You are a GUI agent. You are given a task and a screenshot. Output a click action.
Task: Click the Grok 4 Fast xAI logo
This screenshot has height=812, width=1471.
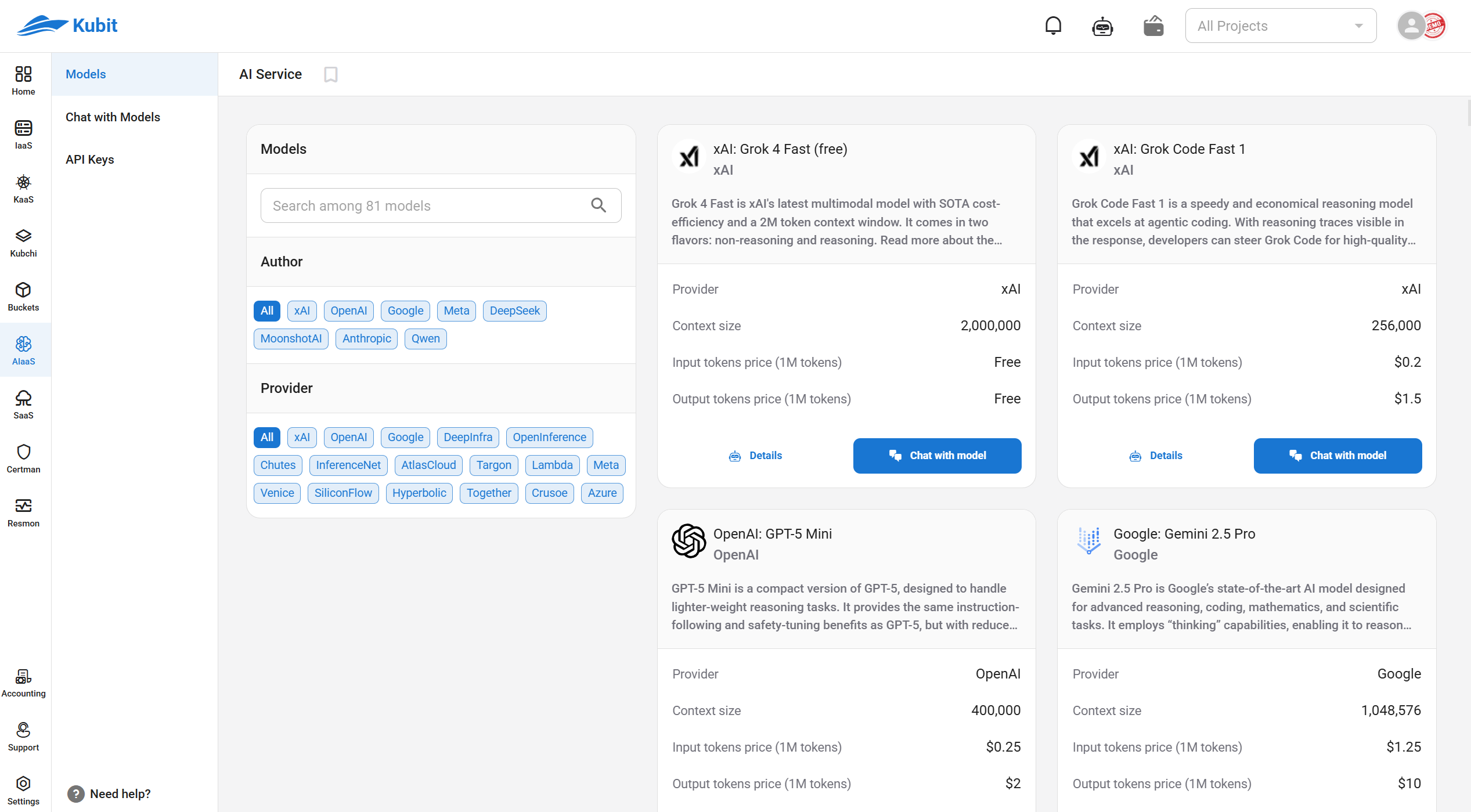tap(689, 156)
